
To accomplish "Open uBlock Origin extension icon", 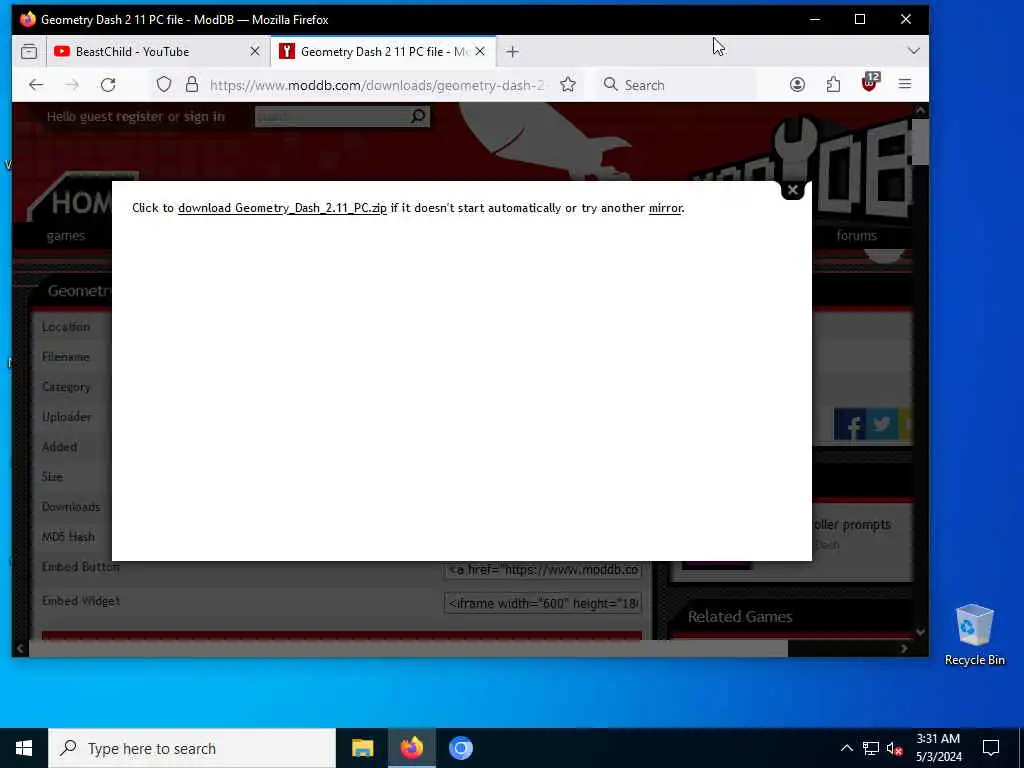I will click(x=869, y=83).
